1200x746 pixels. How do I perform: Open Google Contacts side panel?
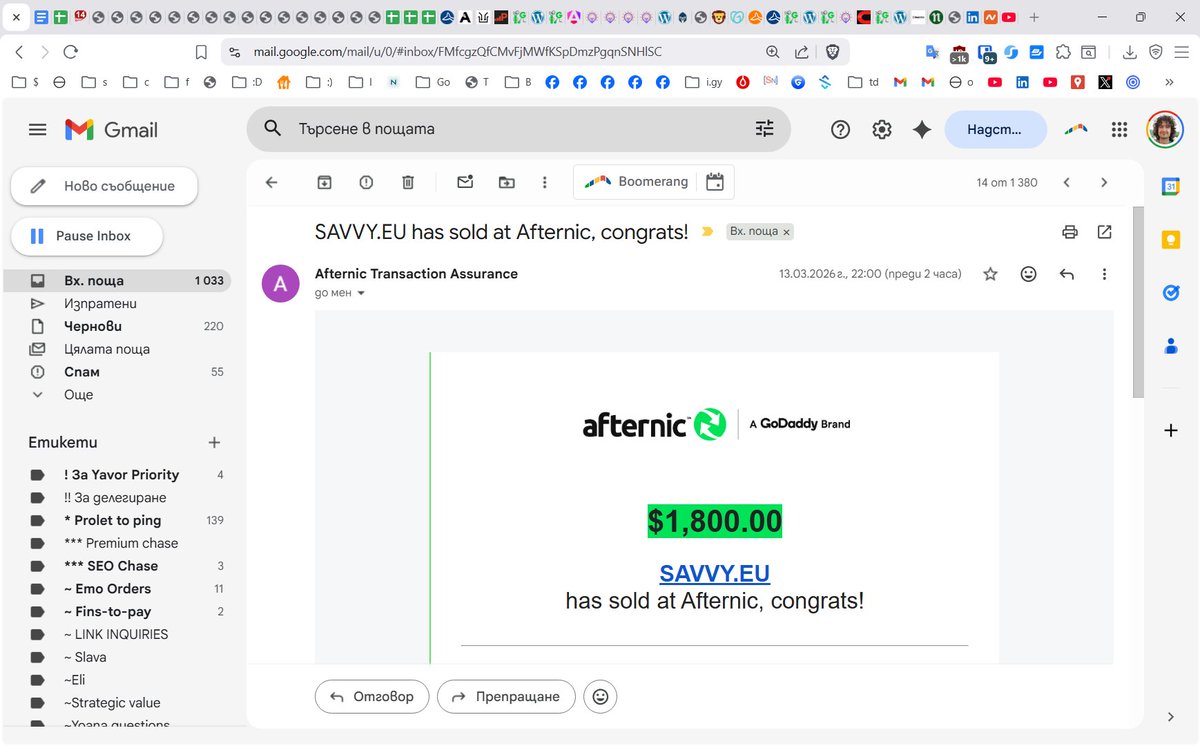pos(1171,346)
